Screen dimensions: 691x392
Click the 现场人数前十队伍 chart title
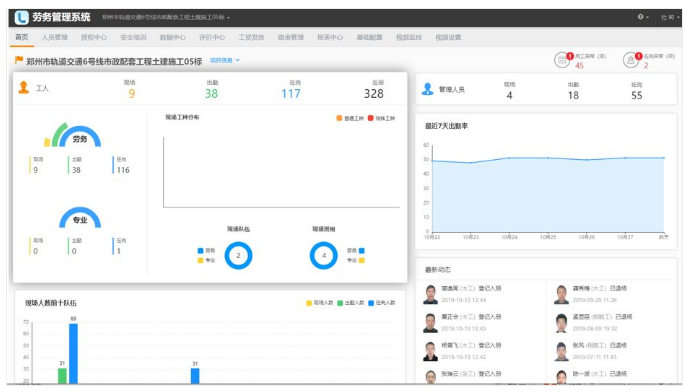(x=51, y=303)
